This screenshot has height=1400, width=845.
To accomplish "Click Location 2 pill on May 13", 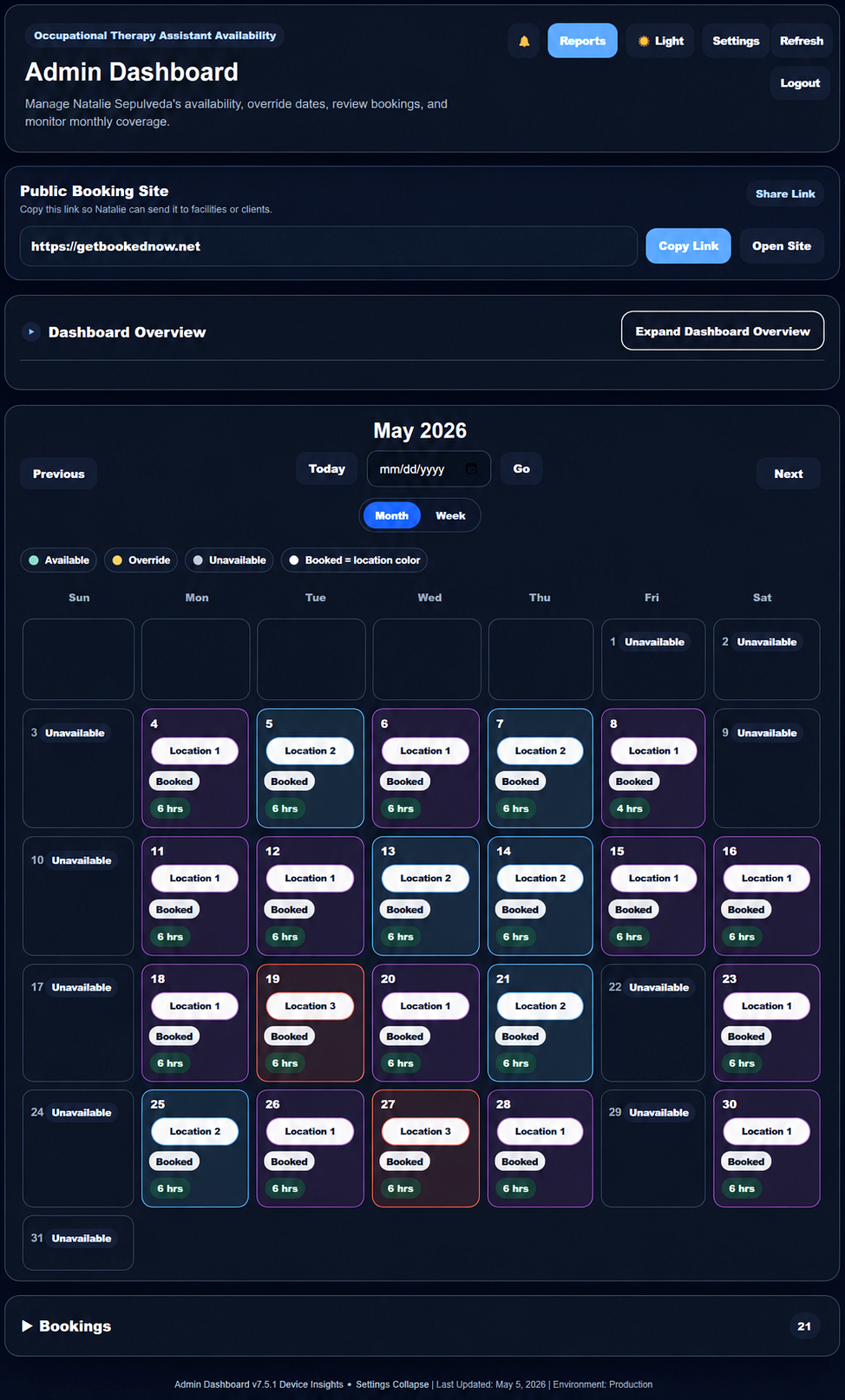I will (425, 879).
